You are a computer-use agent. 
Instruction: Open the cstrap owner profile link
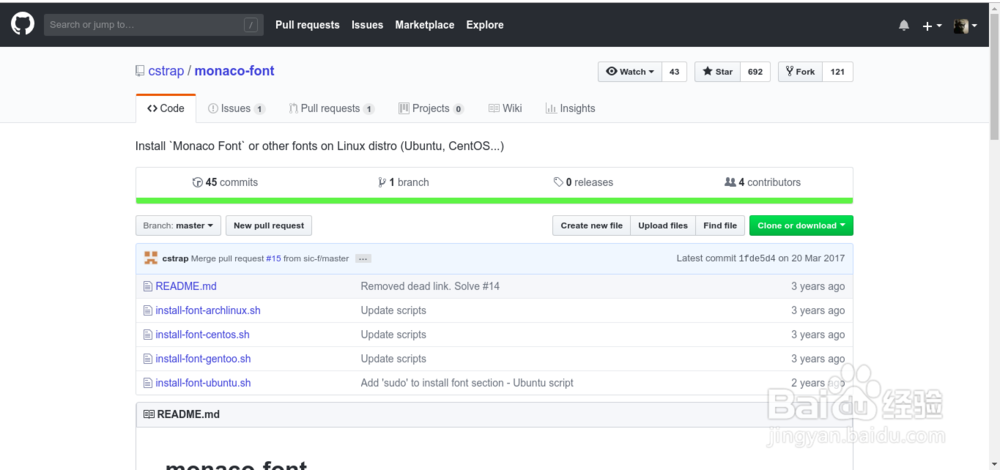(x=166, y=71)
